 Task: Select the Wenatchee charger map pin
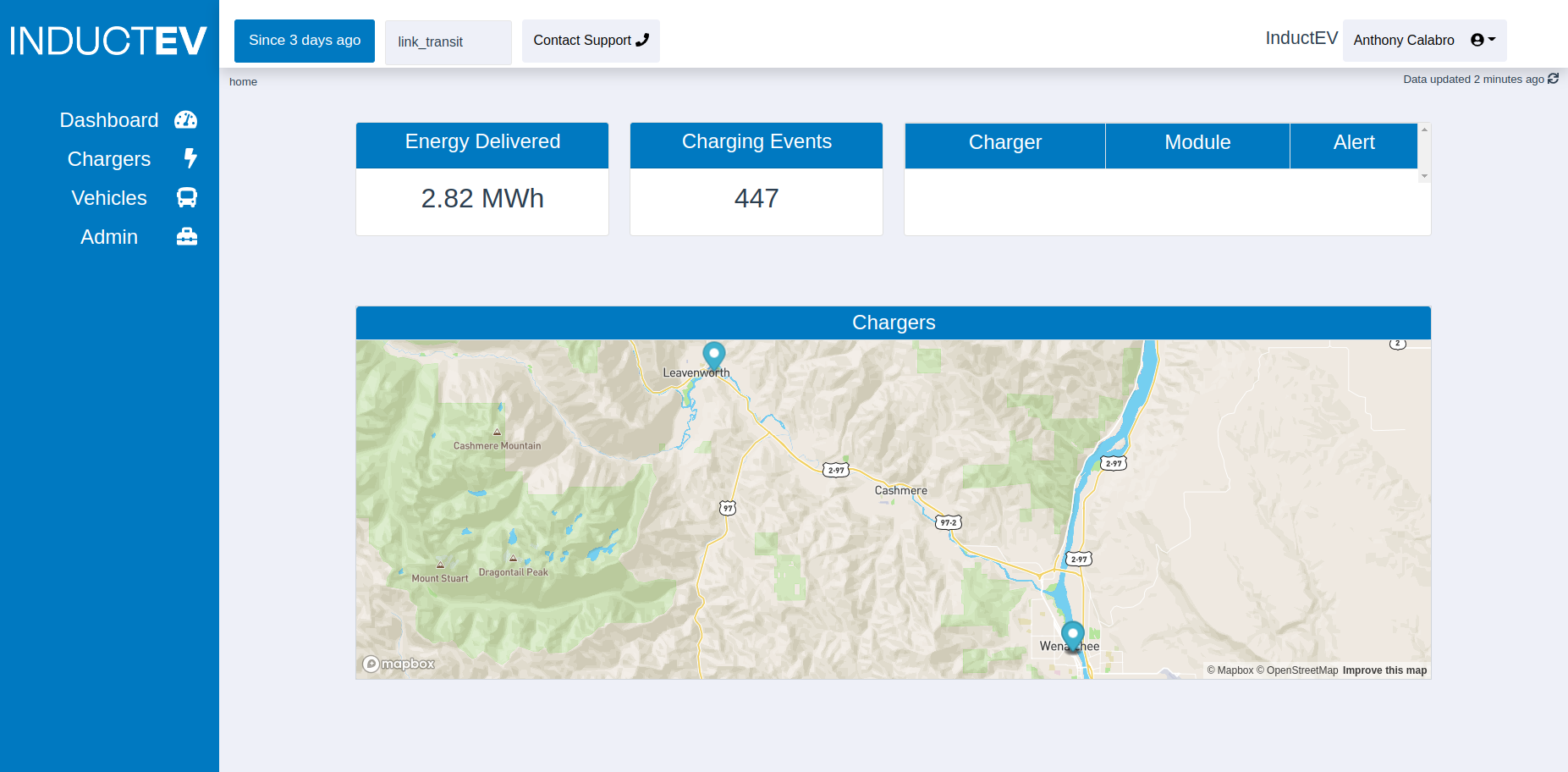coord(1071,635)
